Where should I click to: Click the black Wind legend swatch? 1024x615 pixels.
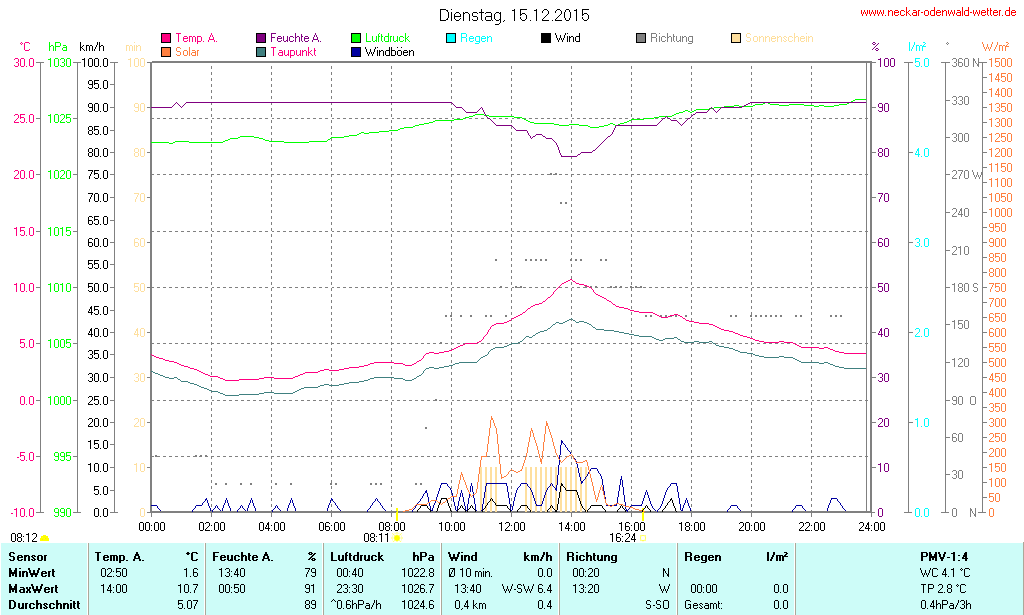point(546,39)
